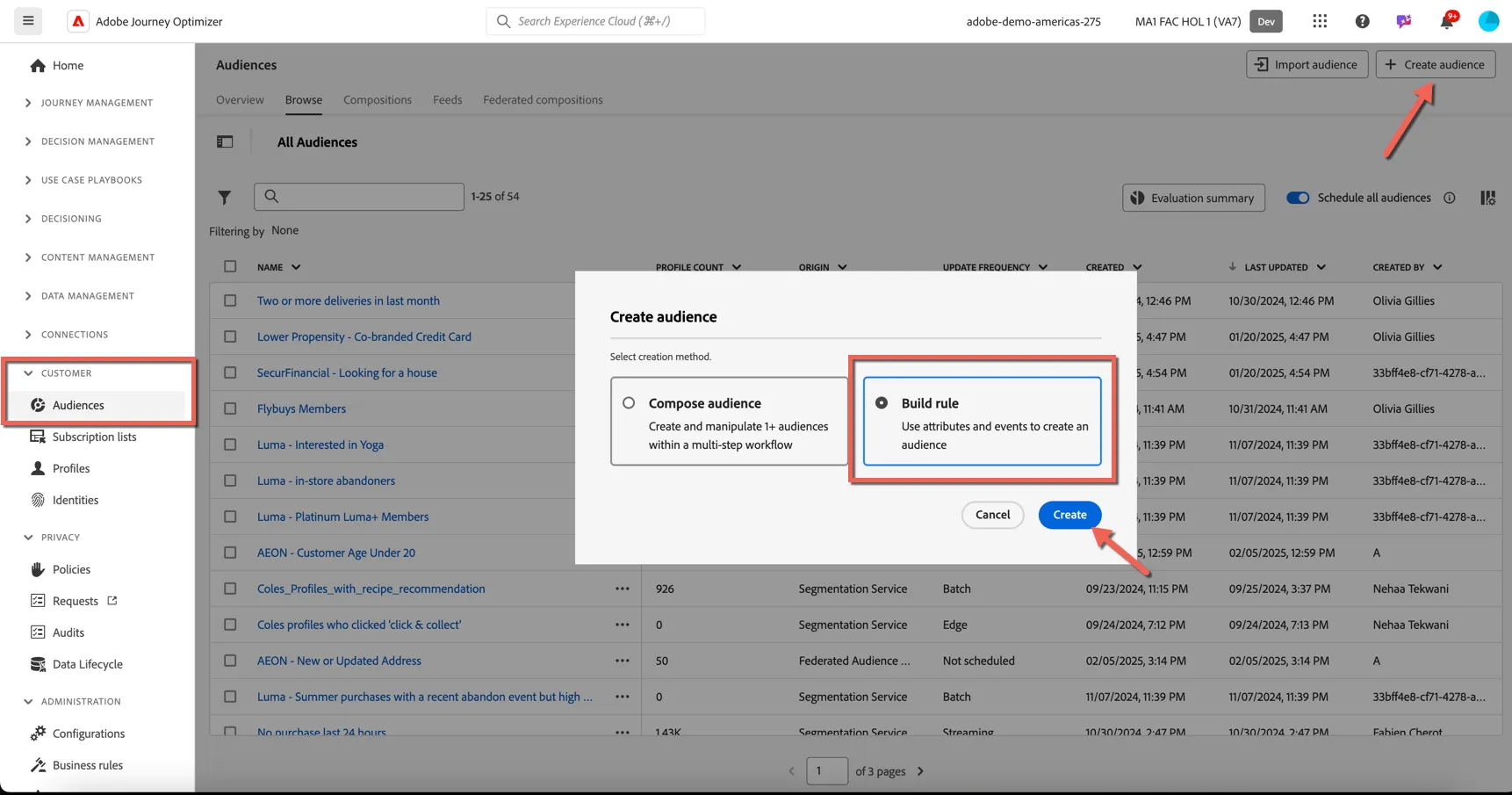The height and width of the screenshot is (795, 1512).
Task: Open the user profile avatar
Action: point(1488,21)
